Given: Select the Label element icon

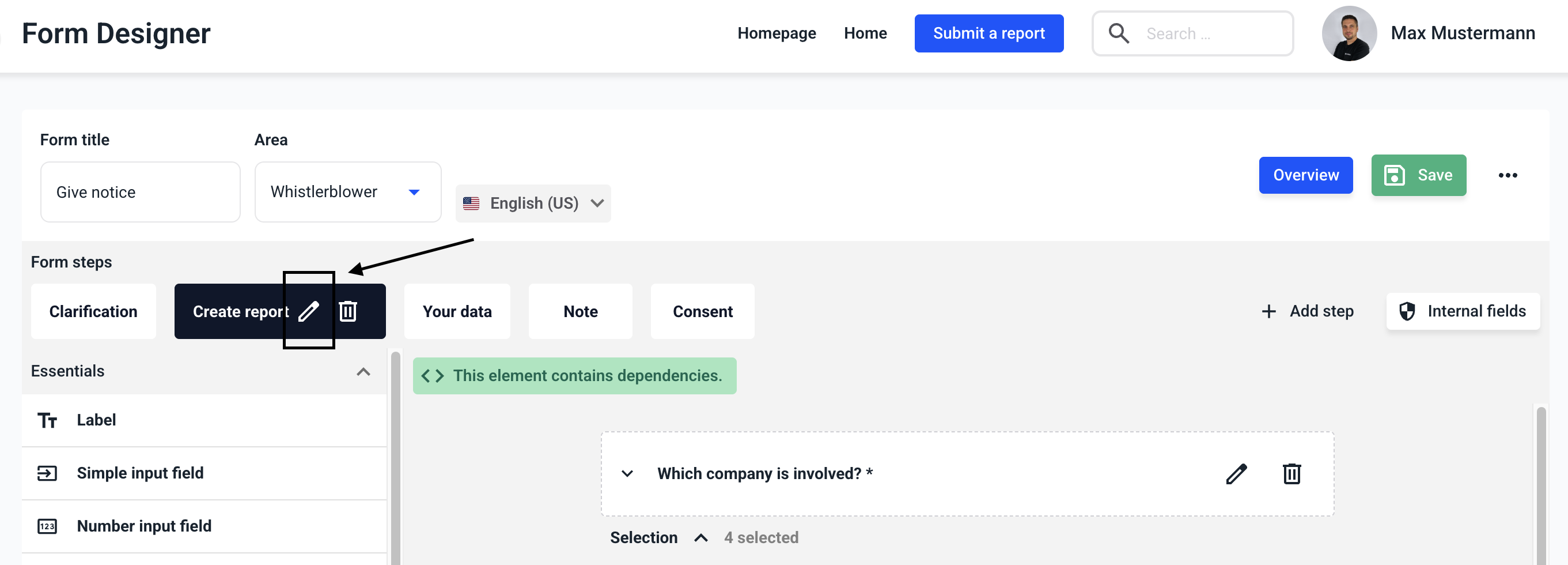Looking at the screenshot, I should click(47, 420).
